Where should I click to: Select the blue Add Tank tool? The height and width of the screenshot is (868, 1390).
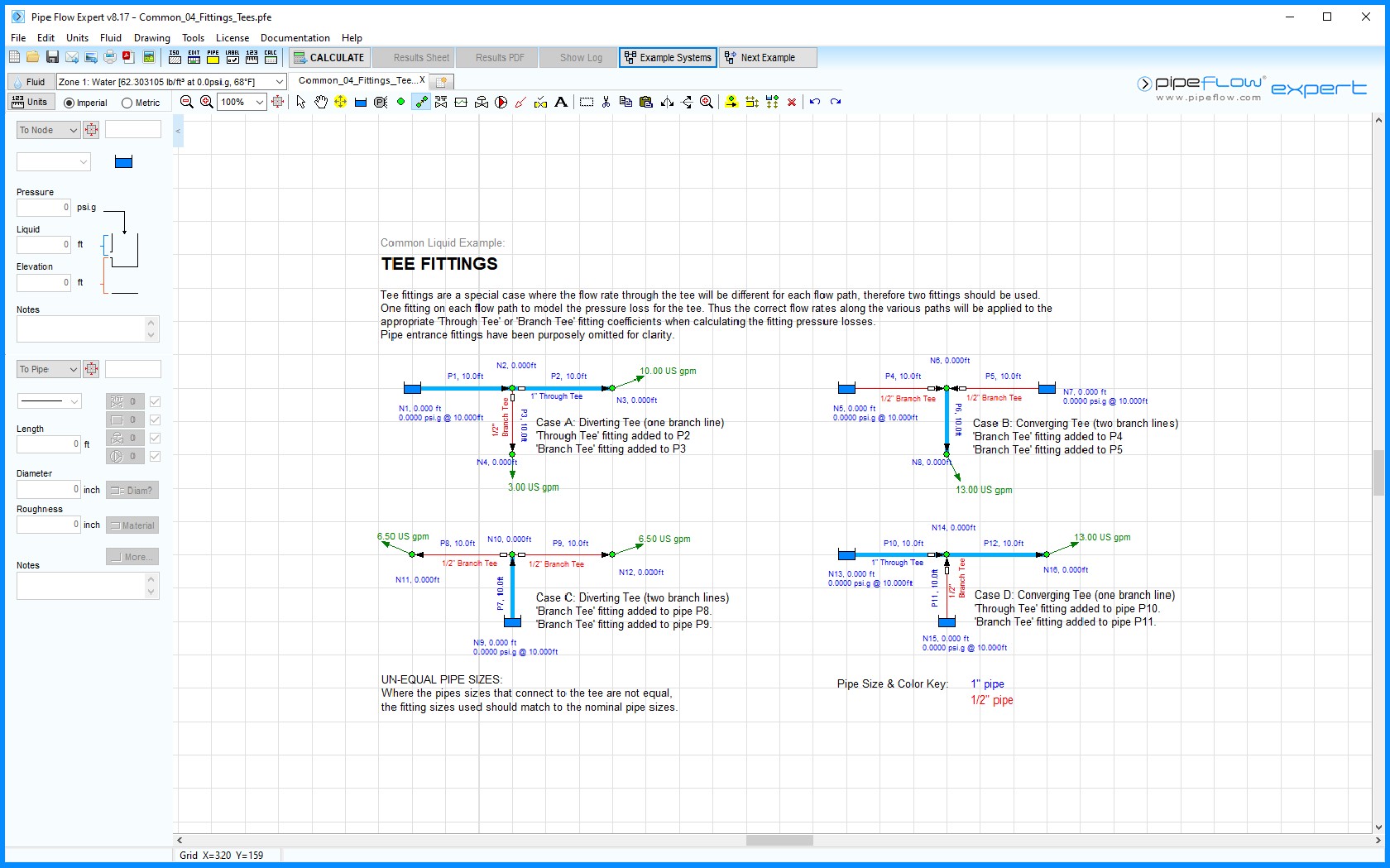pyautogui.click(x=361, y=102)
